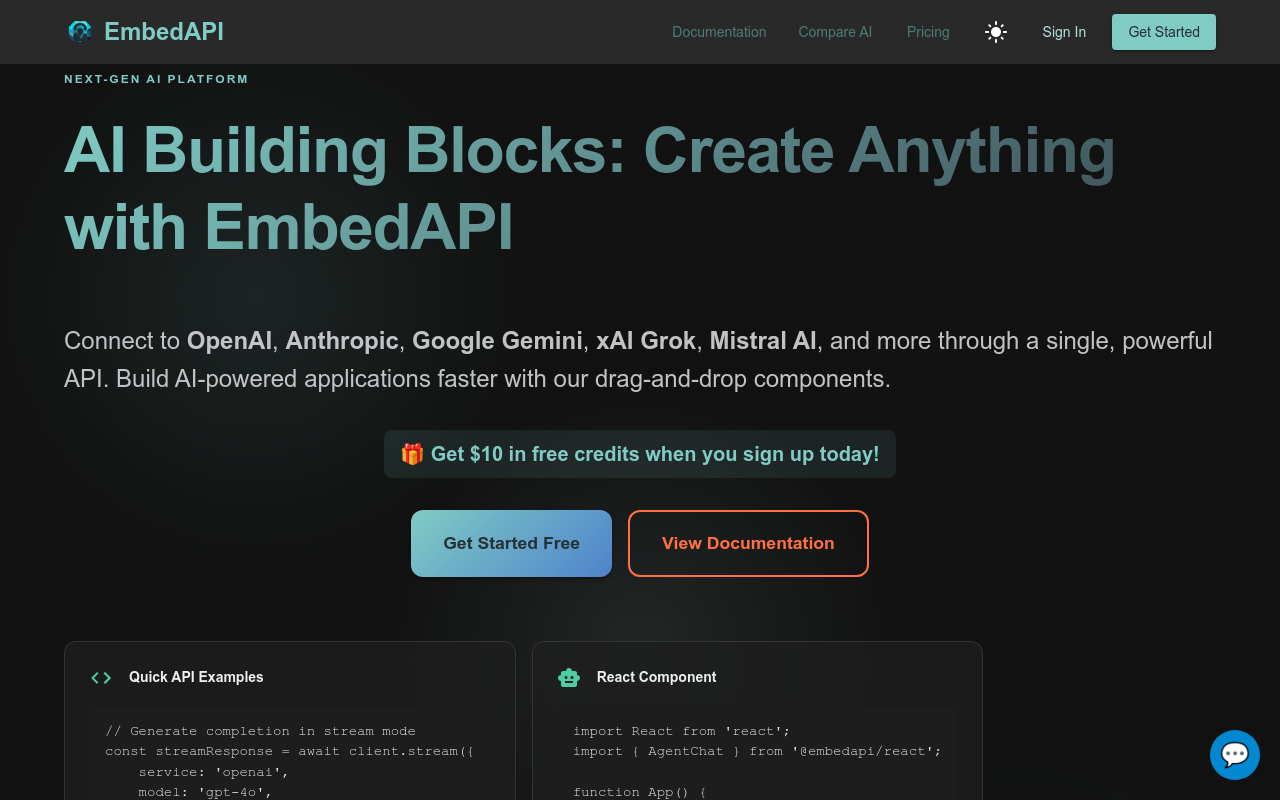
Task: Click the bold Mistral AI text
Action: 763,341
